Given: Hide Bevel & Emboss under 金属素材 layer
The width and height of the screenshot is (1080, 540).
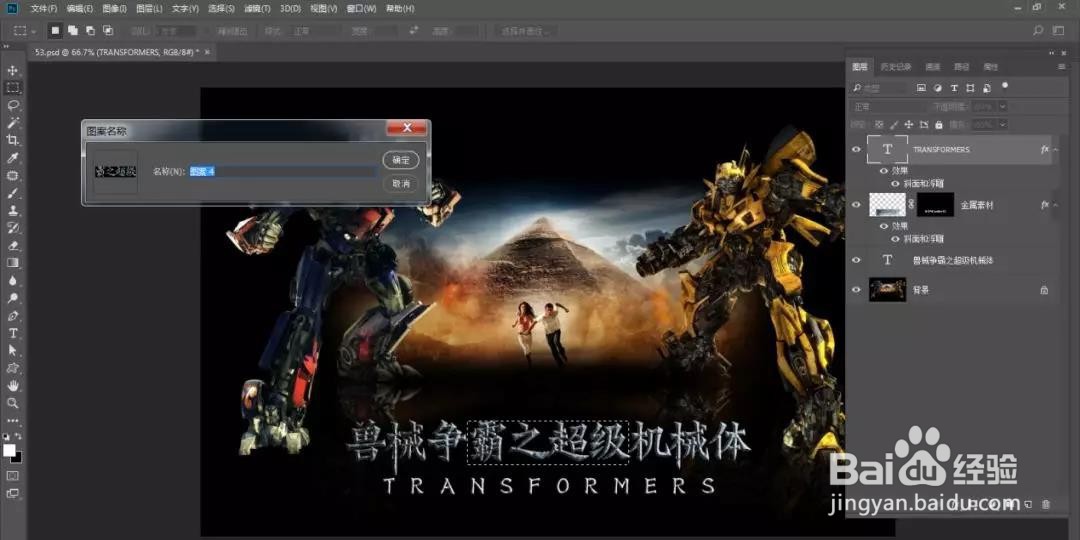Looking at the screenshot, I should pos(895,239).
